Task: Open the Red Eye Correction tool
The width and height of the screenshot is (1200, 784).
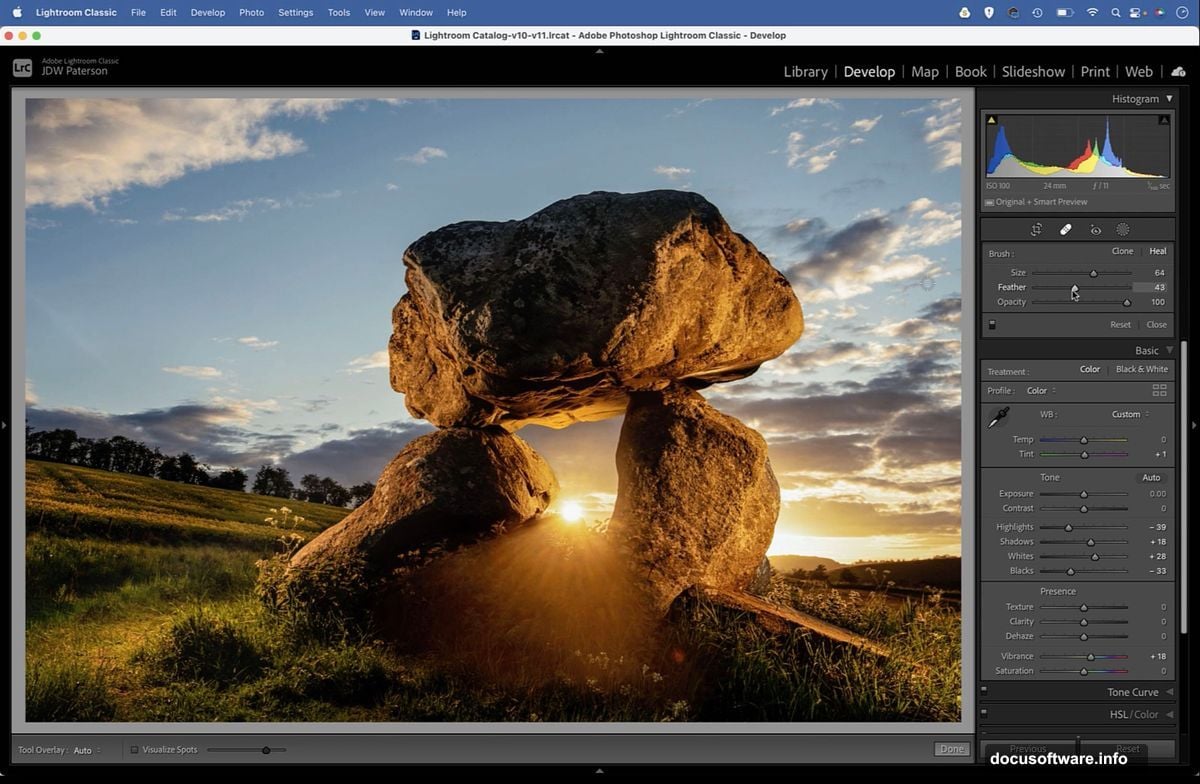Action: (1096, 229)
